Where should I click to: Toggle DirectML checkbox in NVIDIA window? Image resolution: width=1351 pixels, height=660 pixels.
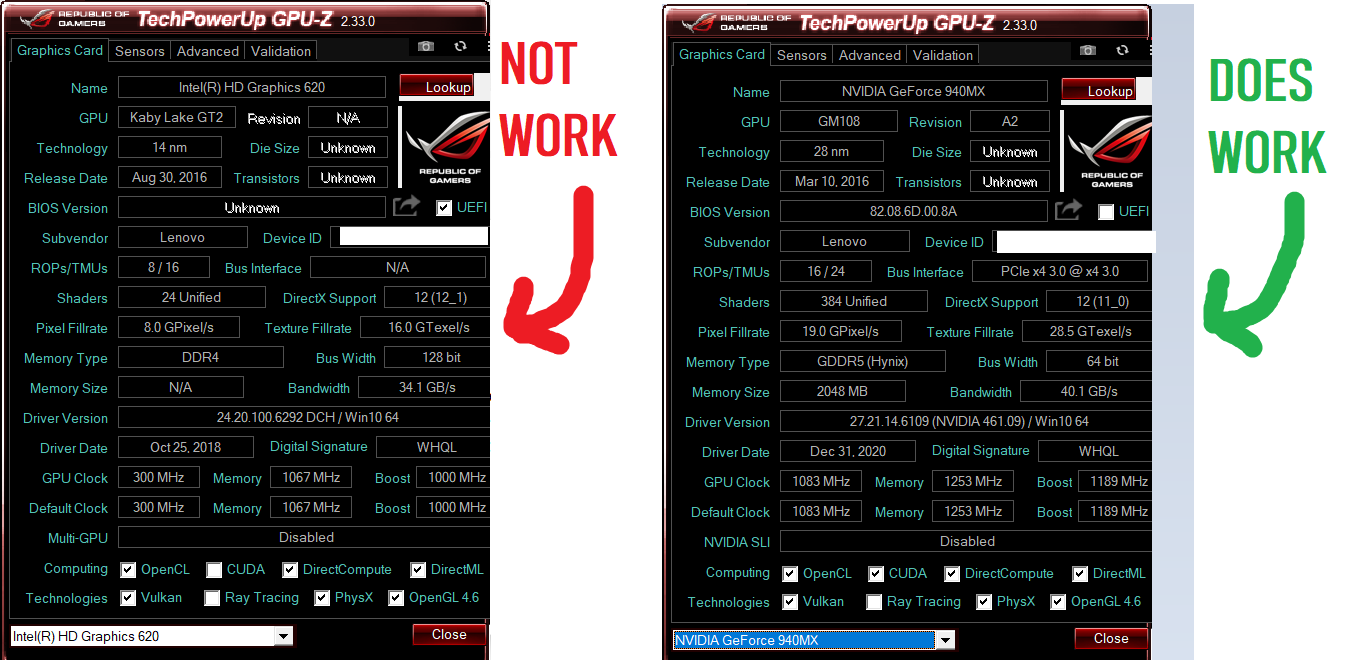(x=1080, y=574)
